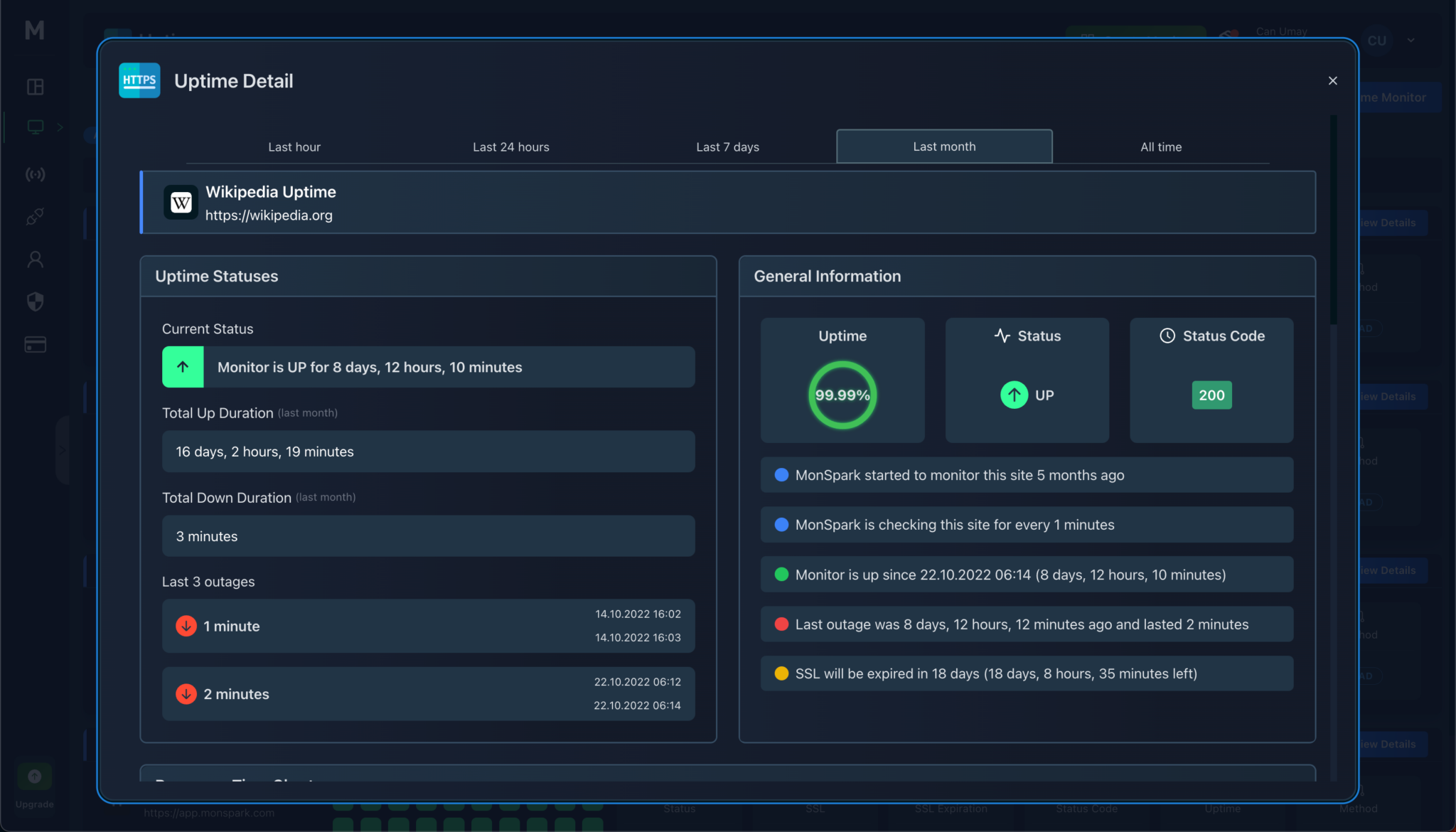
Task: Click the Upgrade button in sidebar
Action: [35, 787]
